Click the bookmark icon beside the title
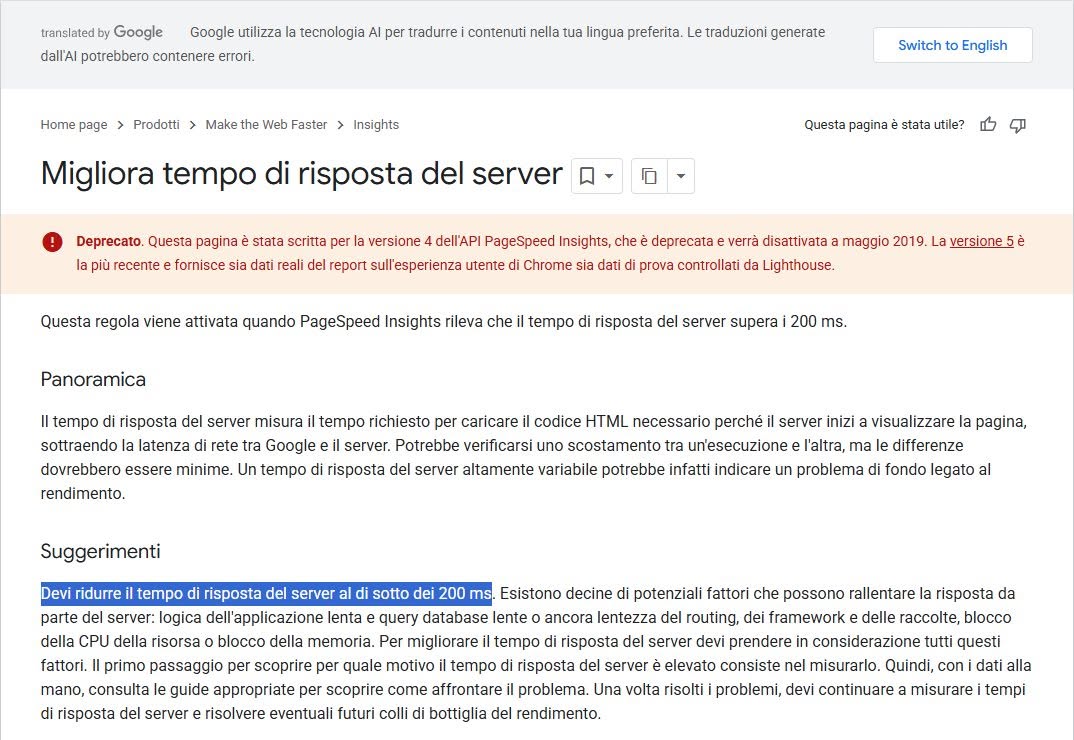The image size is (1074, 740). tap(587, 176)
